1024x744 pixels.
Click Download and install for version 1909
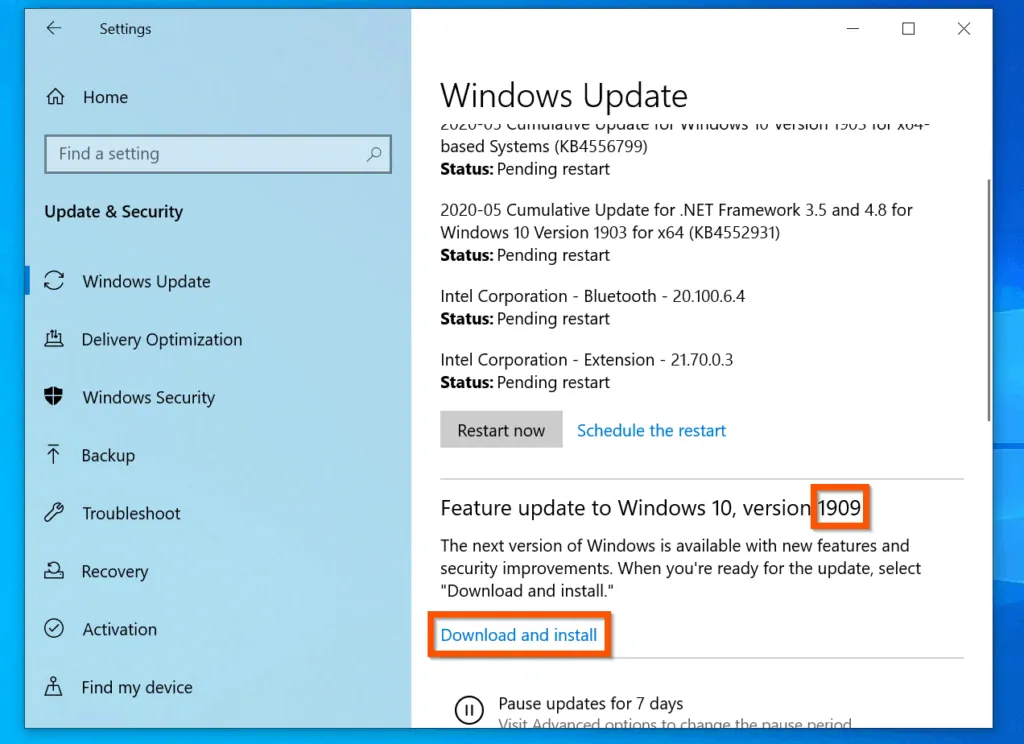click(x=519, y=634)
